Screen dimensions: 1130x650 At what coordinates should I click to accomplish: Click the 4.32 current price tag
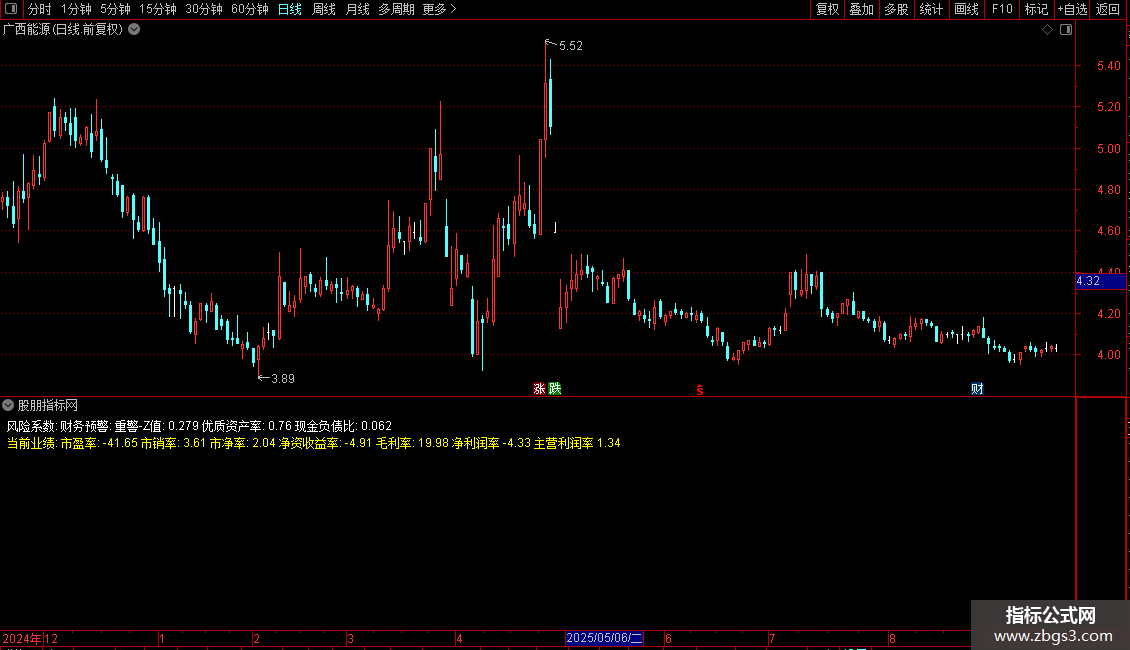click(1100, 281)
